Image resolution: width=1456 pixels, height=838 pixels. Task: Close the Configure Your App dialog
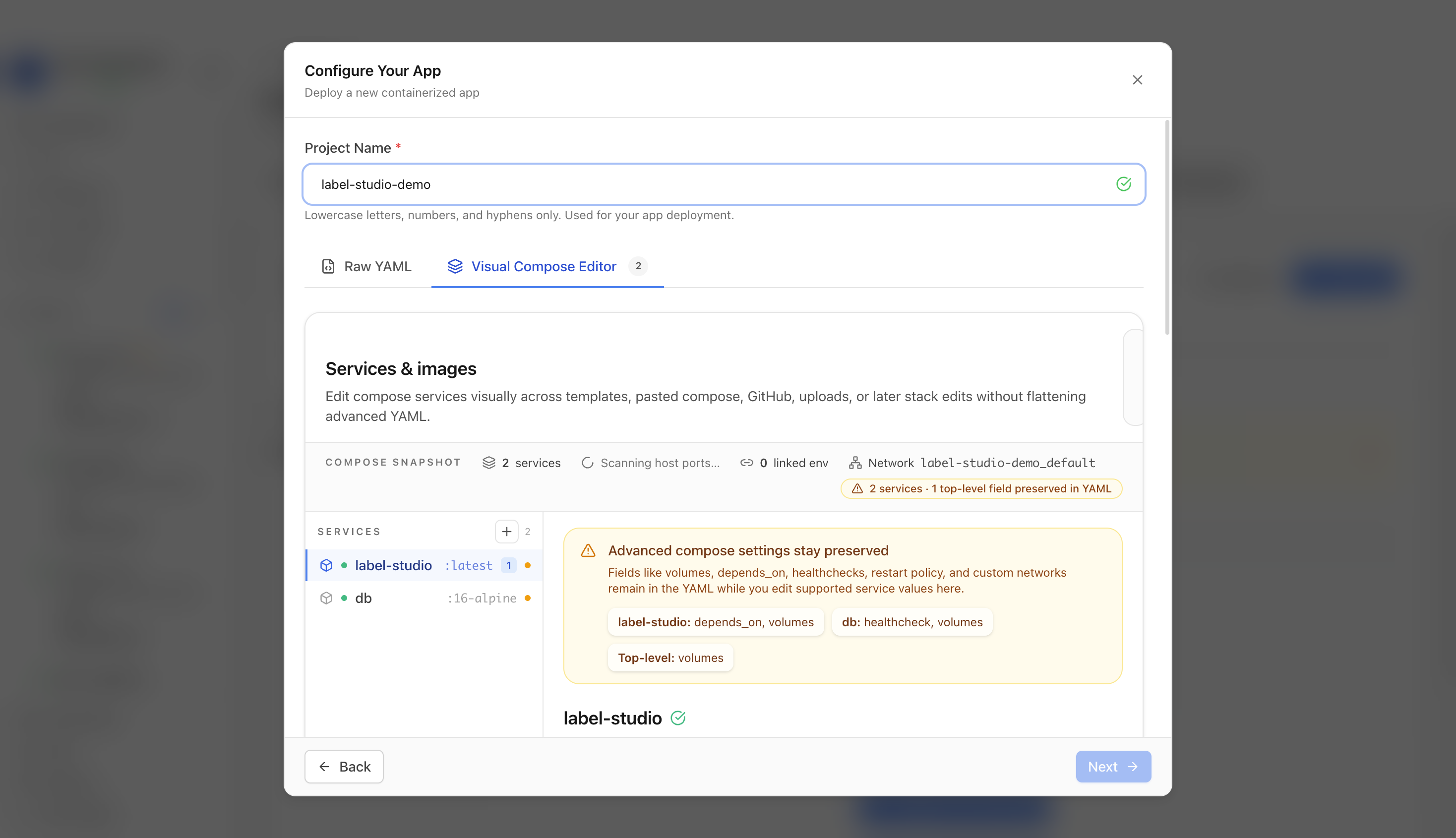tap(1137, 80)
